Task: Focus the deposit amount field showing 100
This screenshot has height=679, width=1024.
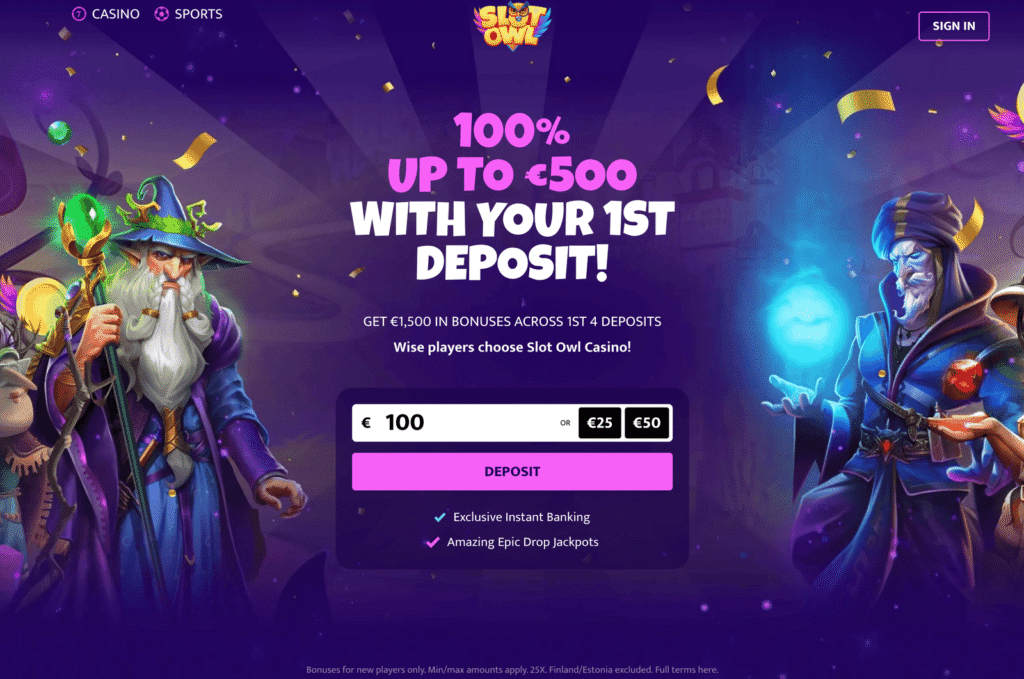Action: point(457,423)
